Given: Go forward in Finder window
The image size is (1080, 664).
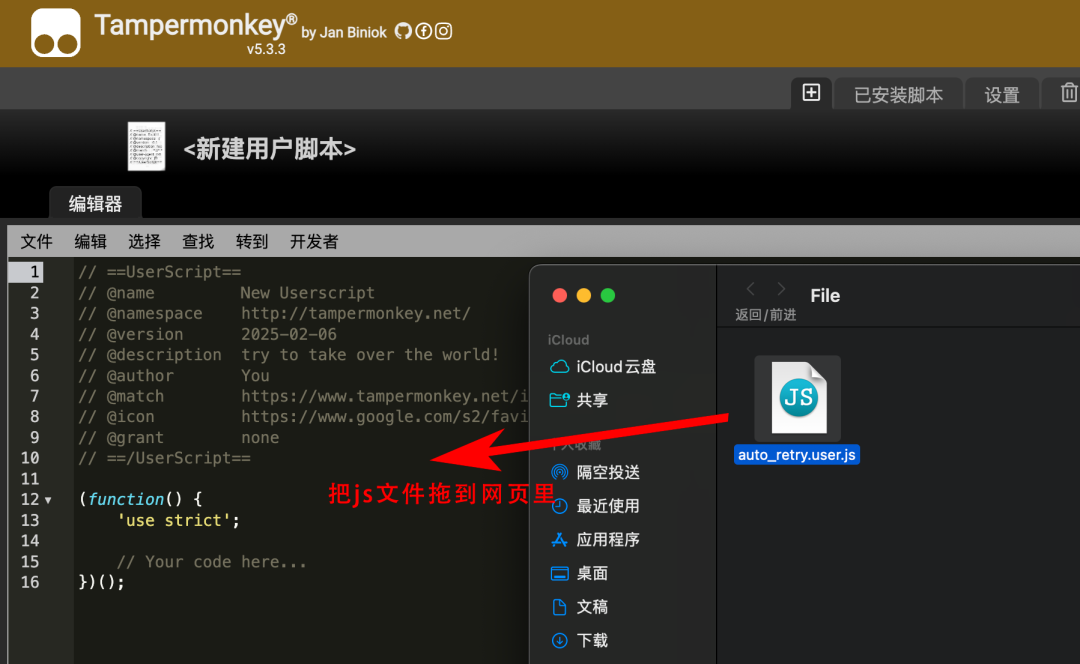Looking at the screenshot, I should pyautogui.click(x=781, y=289).
